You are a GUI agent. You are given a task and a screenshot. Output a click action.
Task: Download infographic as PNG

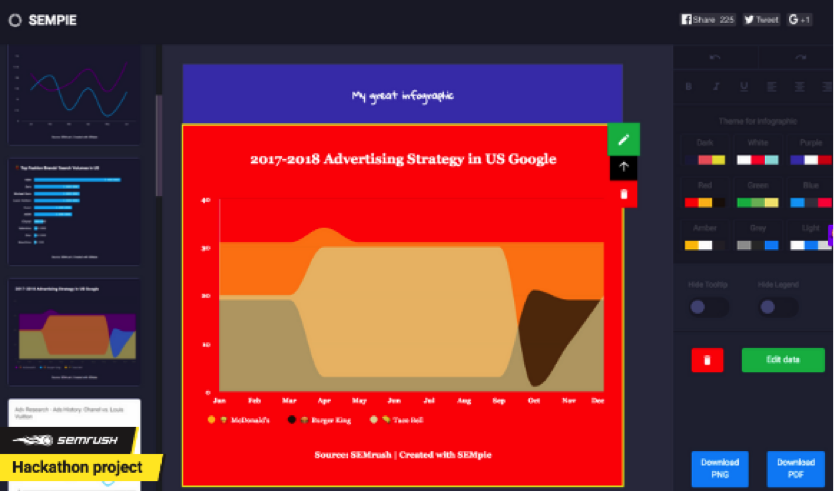click(720, 469)
